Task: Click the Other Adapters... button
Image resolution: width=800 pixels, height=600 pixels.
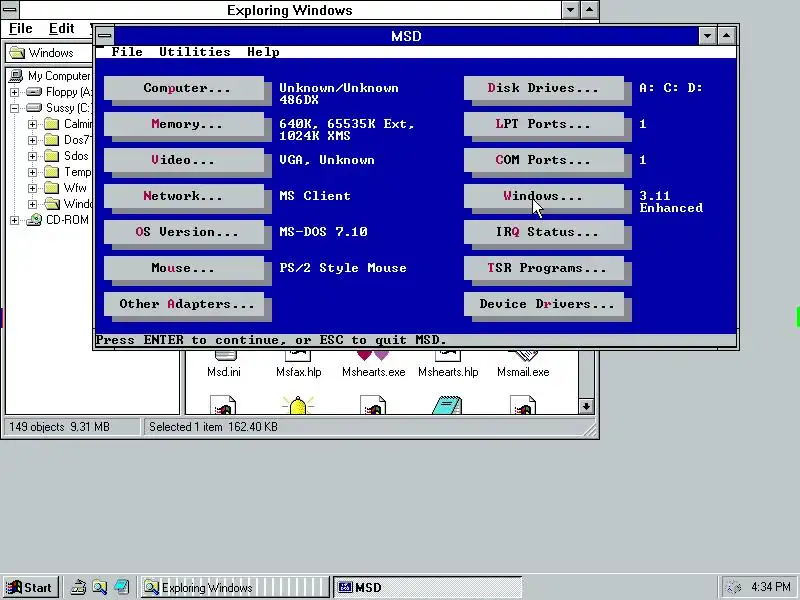Action: pyautogui.click(x=184, y=304)
